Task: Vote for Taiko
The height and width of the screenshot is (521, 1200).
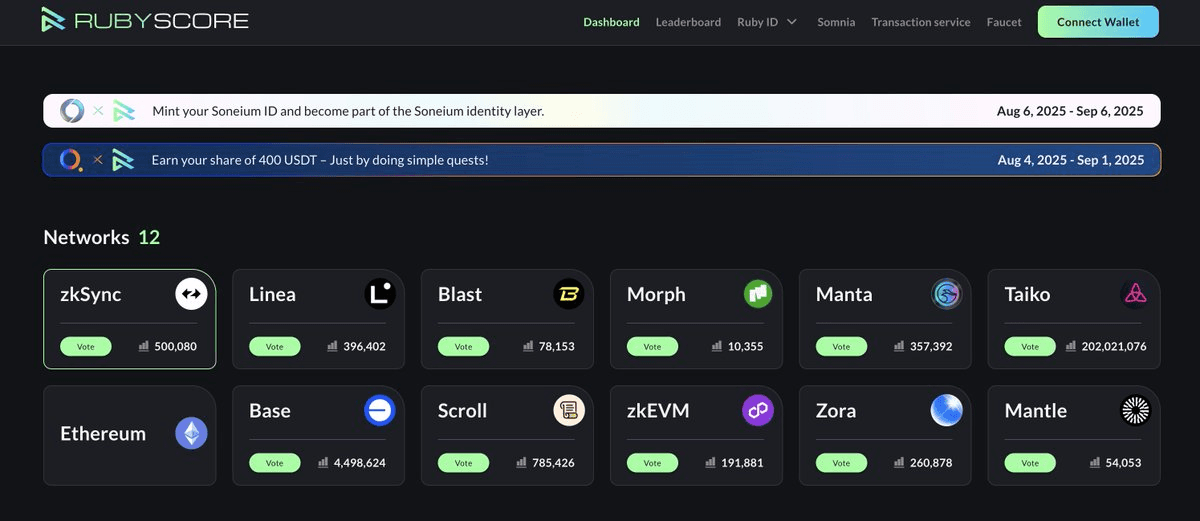Action: click(x=1030, y=346)
